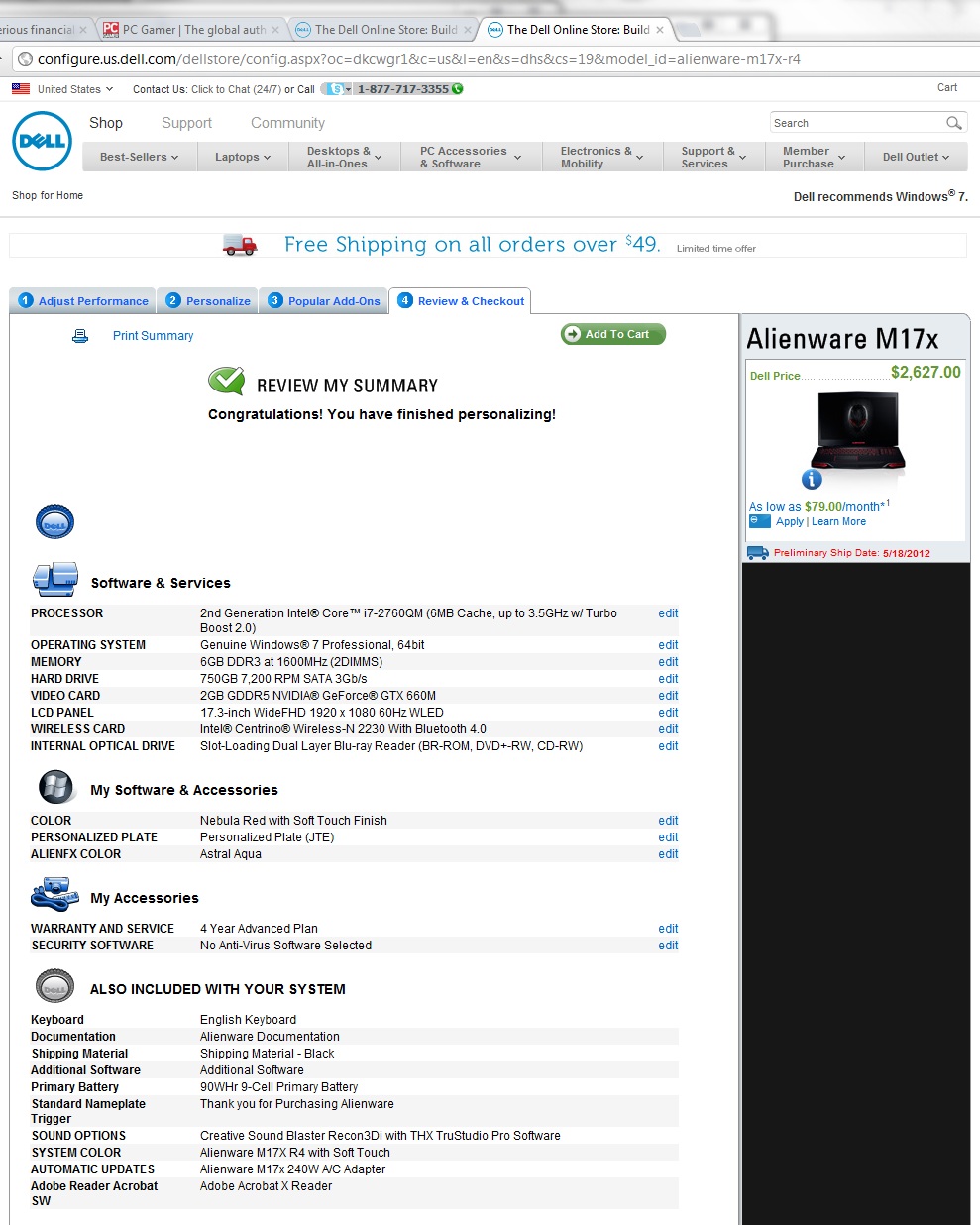
Task: Expand Desktops & All-in-Ones menu
Action: point(345,157)
